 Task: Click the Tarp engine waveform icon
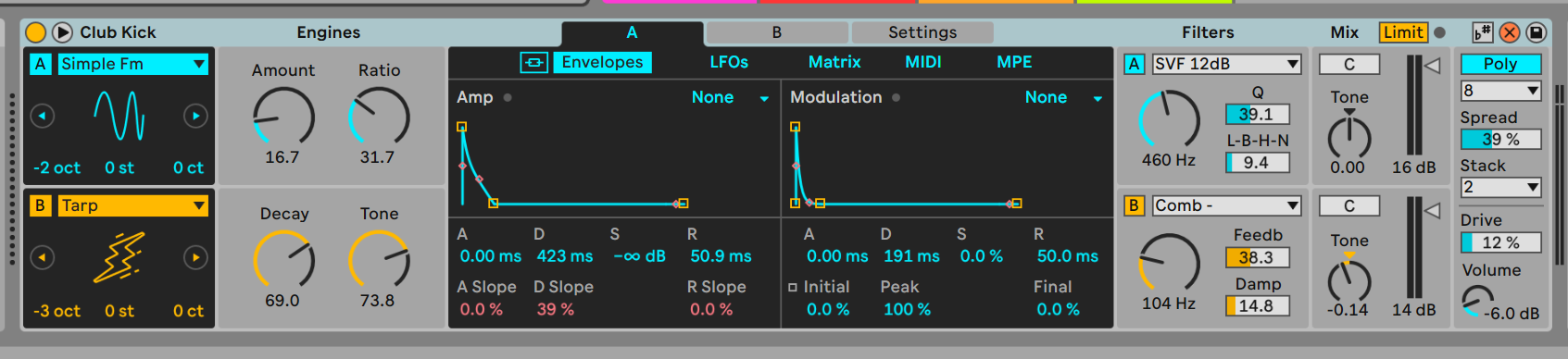point(119,257)
